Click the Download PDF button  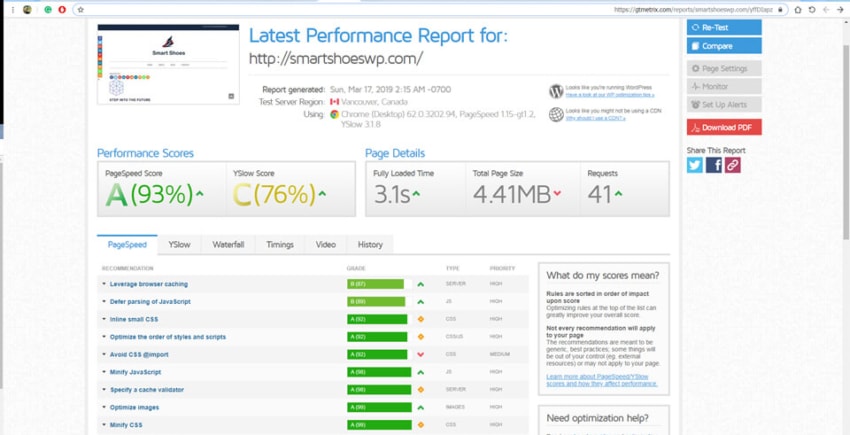724,127
